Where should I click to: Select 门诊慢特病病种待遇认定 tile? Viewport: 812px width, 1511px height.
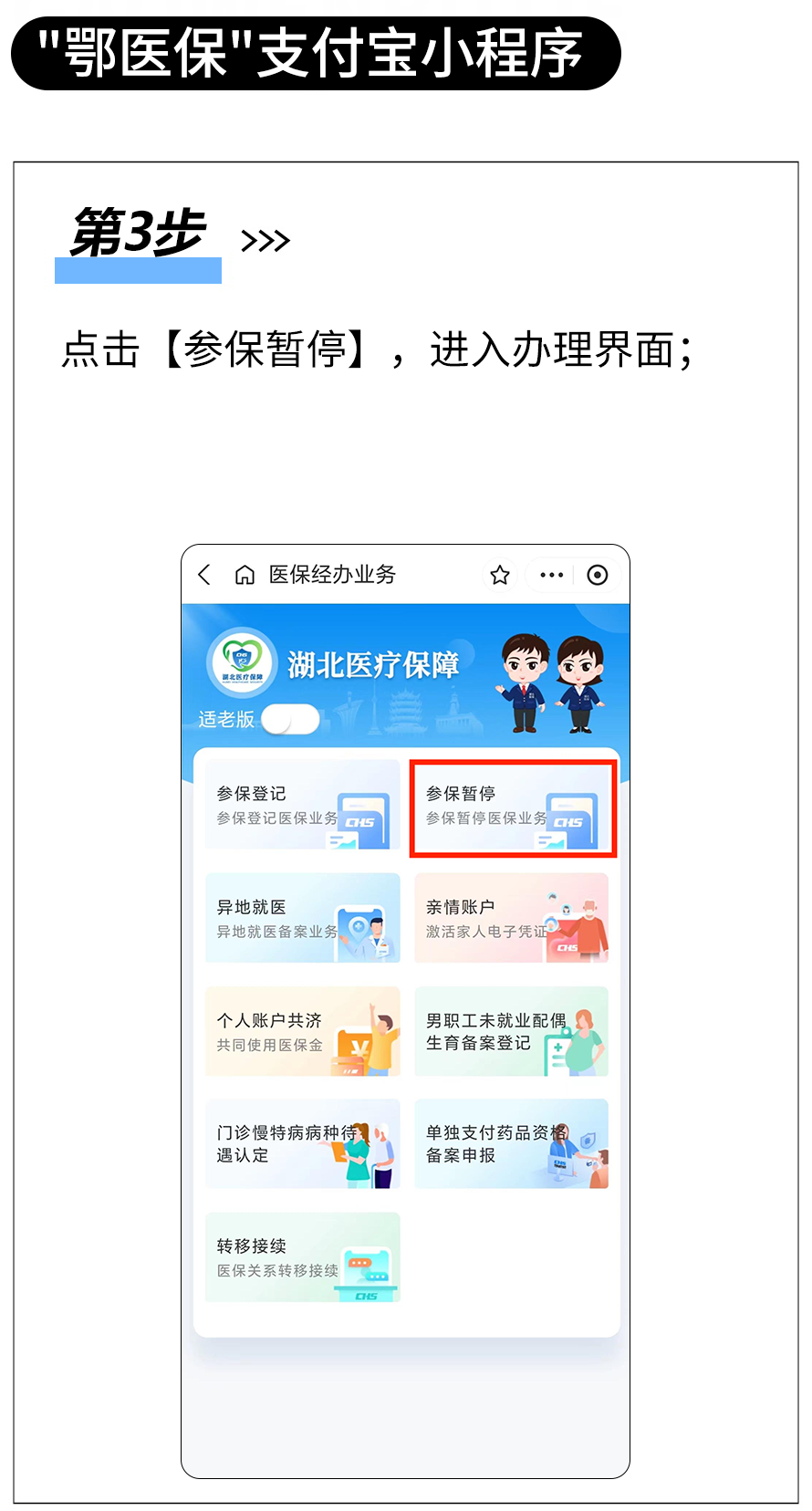[x=303, y=1144]
